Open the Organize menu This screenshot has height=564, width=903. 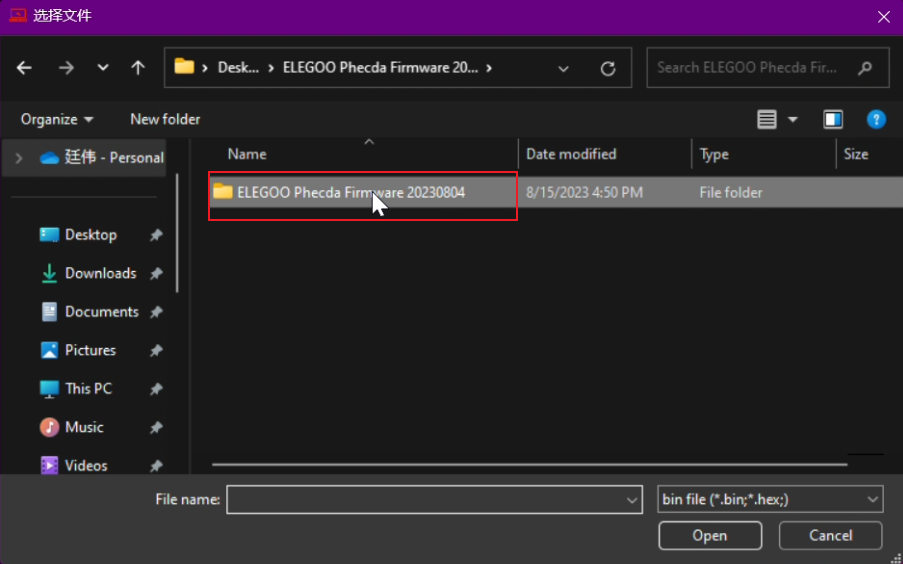coord(57,119)
